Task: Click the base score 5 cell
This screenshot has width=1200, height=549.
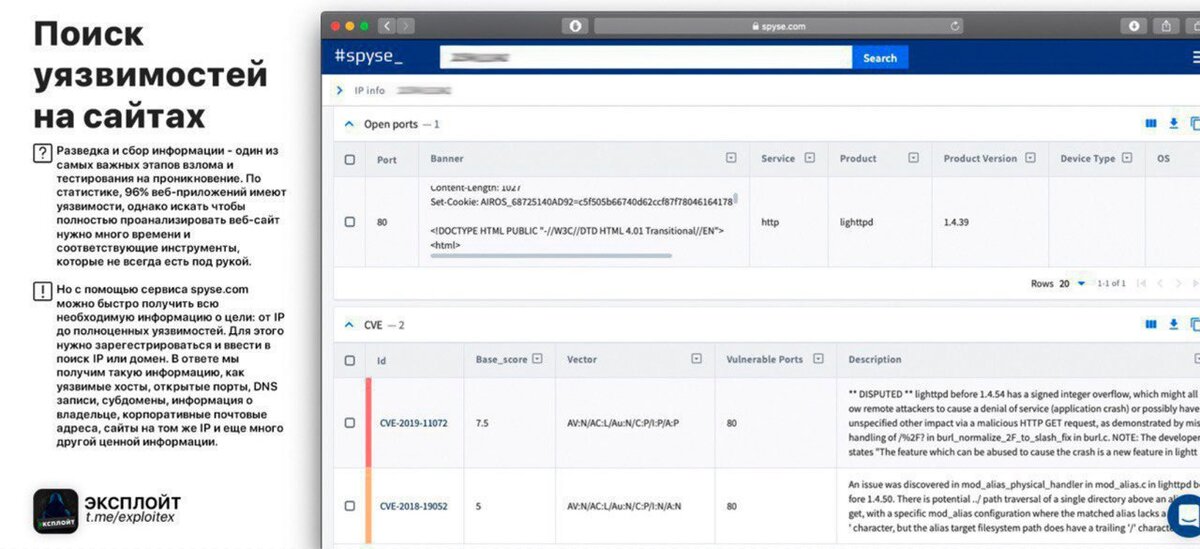Action: (478, 506)
